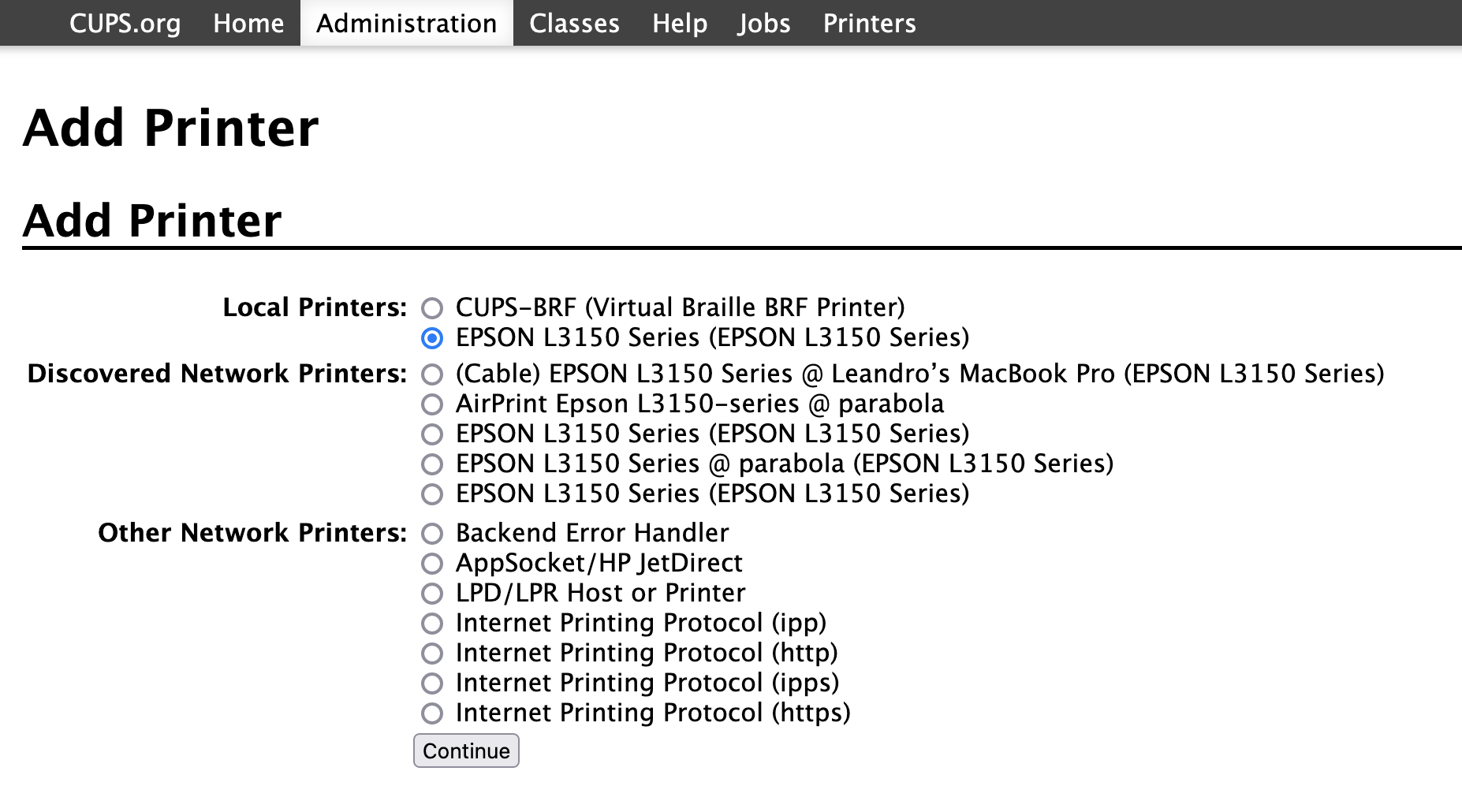Choose AppSocket/HP JetDirect printer type

click(432, 563)
